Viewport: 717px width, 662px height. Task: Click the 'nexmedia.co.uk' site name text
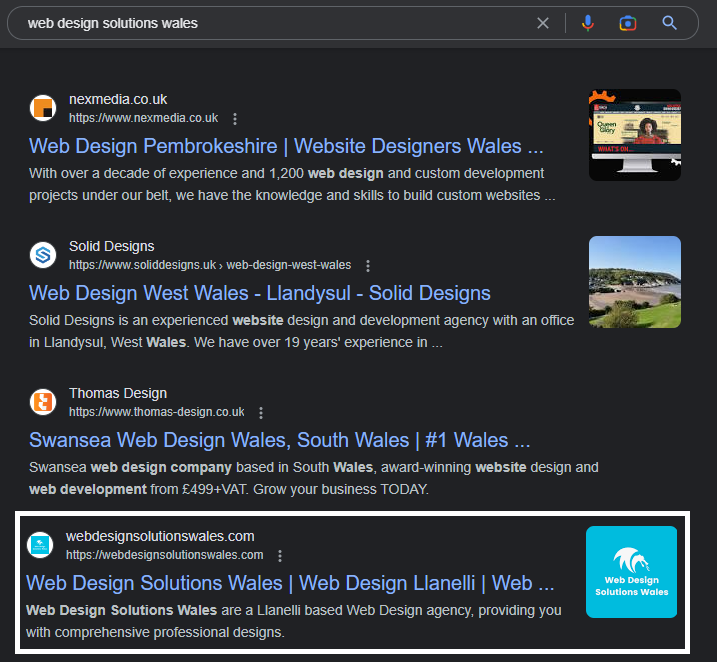pyautogui.click(x=118, y=99)
